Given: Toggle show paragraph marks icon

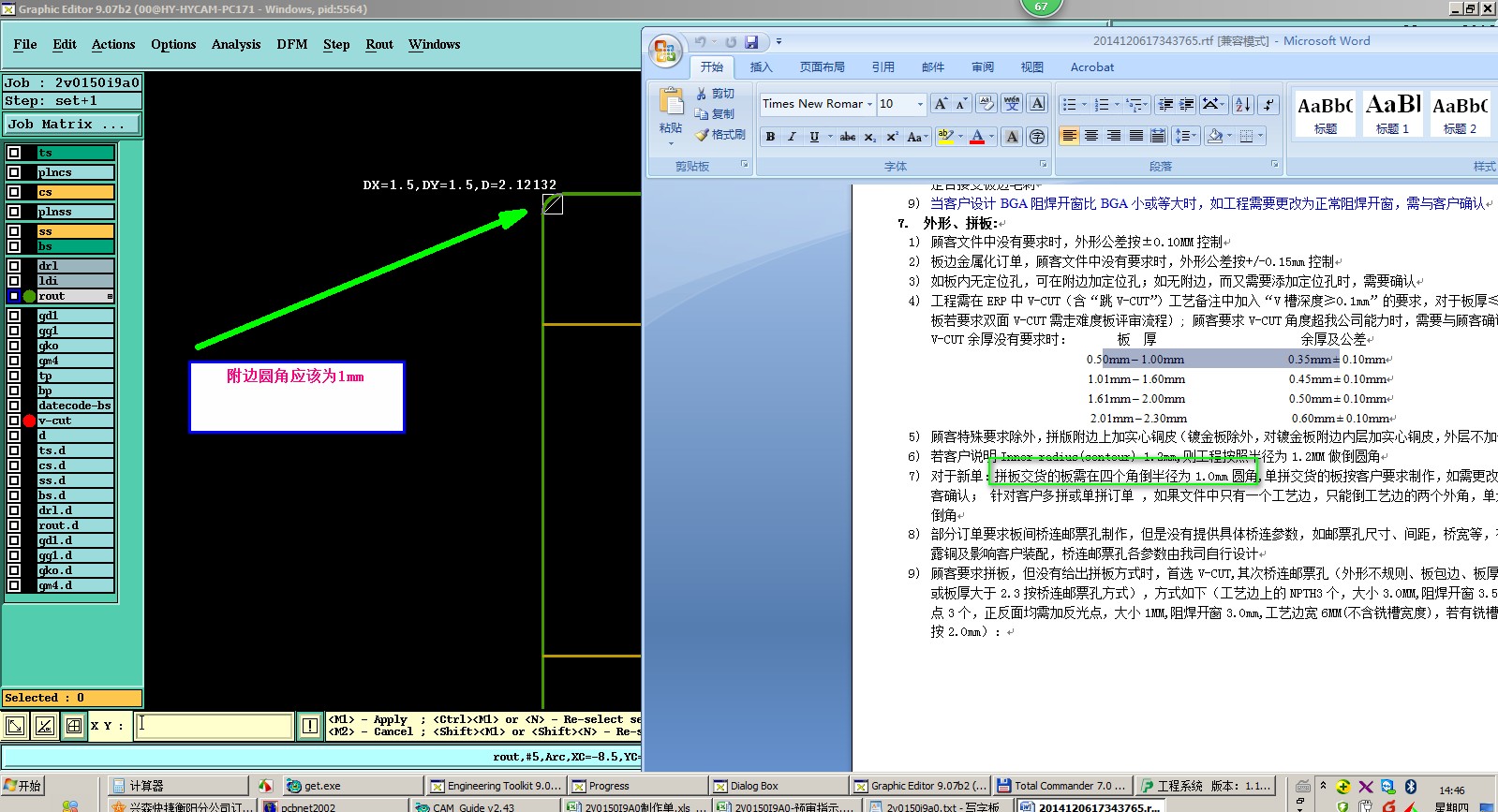Looking at the screenshot, I should pyautogui.click(x=1268, y=104).
